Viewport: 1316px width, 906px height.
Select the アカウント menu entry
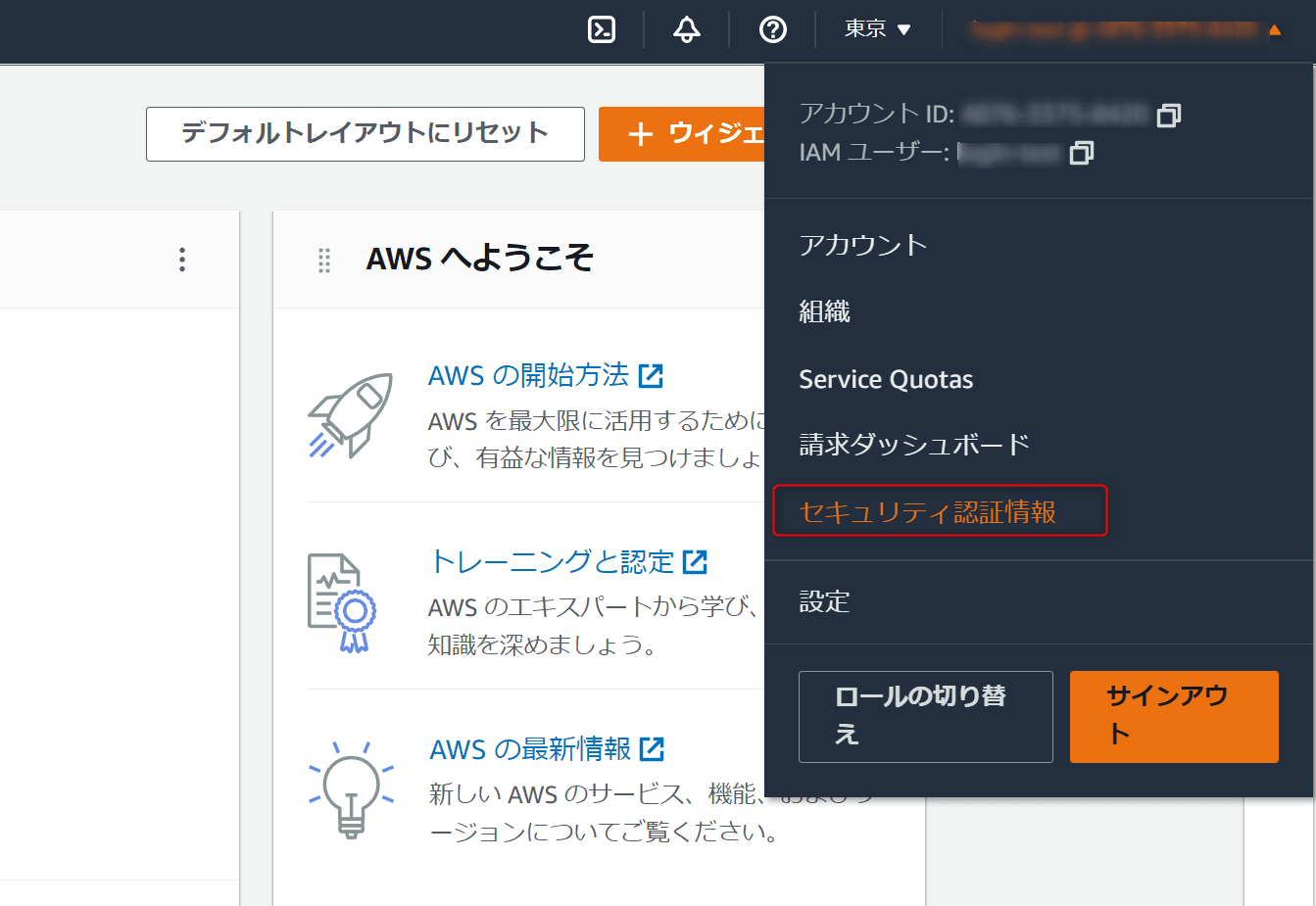click(863, 244)
